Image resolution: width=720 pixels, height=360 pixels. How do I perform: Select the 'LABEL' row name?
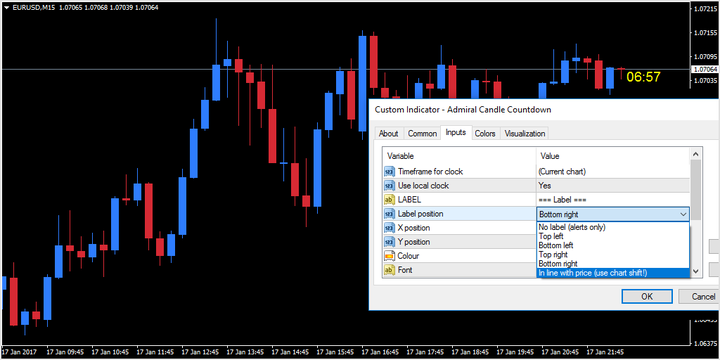[409, 200]
